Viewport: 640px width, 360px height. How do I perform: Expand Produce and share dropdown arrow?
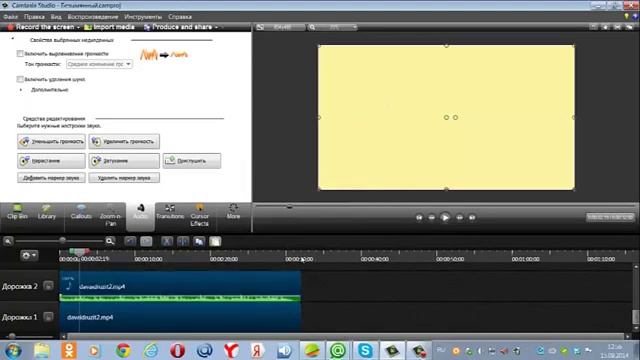(x=216, y=27)
